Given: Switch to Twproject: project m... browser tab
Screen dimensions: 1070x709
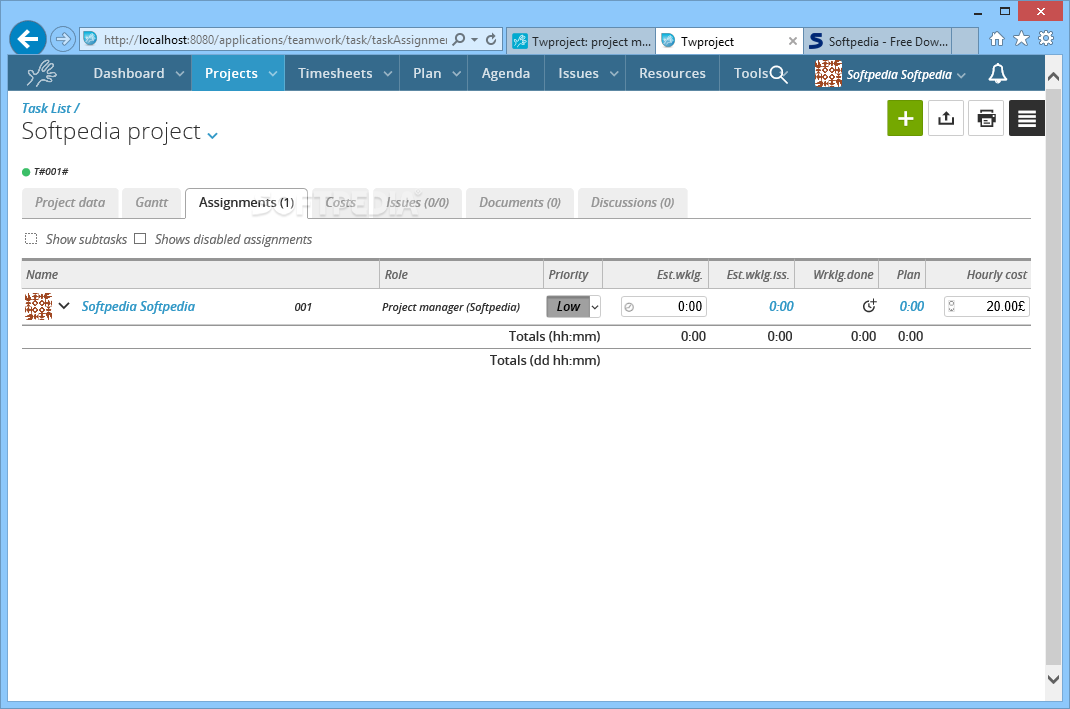Looking at the screenshot, I should coord(581,41).
